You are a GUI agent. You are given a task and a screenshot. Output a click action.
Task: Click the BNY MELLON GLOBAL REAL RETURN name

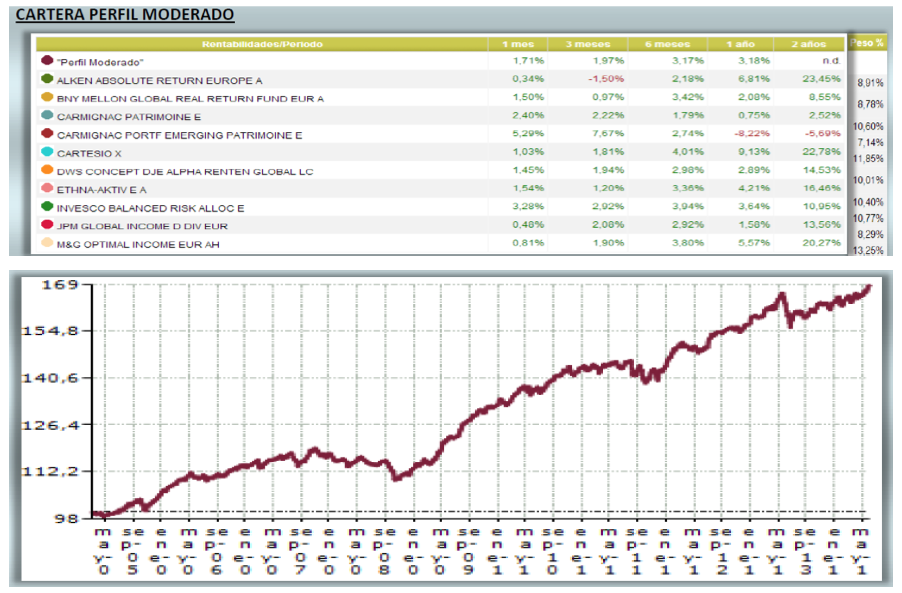[x=190, y=98]
